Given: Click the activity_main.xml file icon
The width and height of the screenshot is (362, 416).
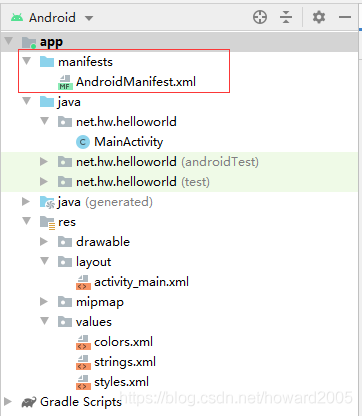Looking at the screenshot, I should pyautogui.click(x=83, y=282).
